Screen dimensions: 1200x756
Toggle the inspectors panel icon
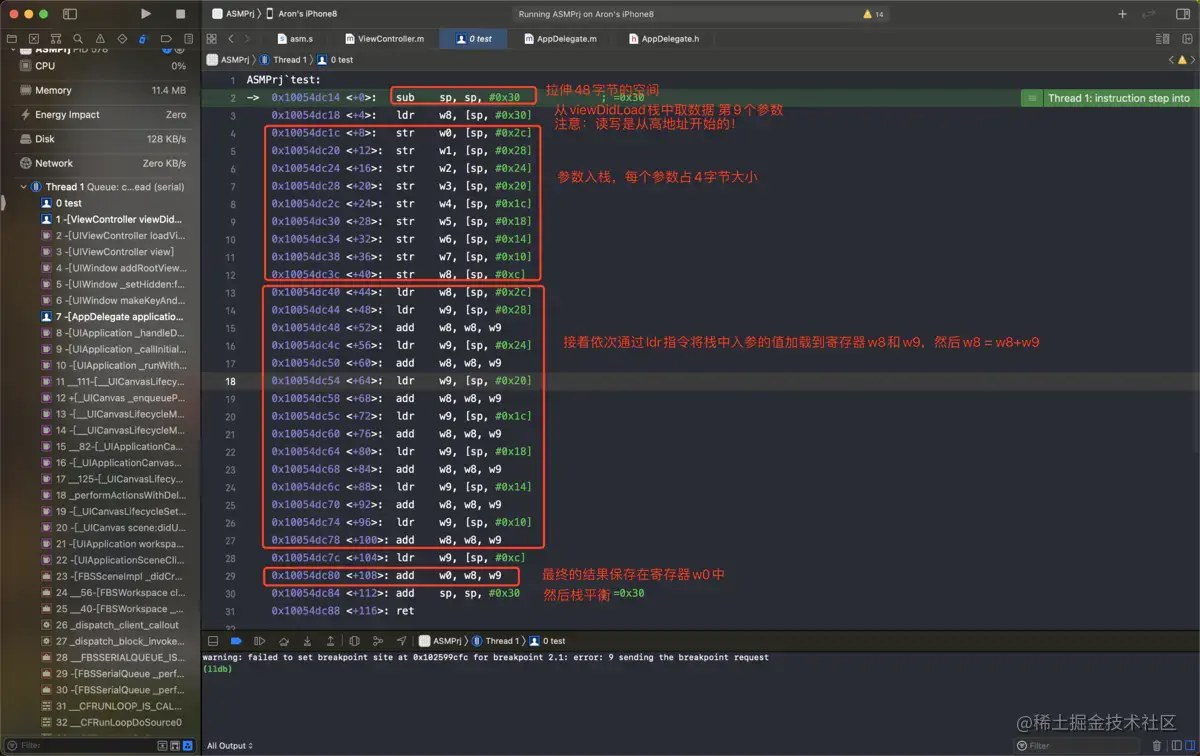click(1183, 14)
